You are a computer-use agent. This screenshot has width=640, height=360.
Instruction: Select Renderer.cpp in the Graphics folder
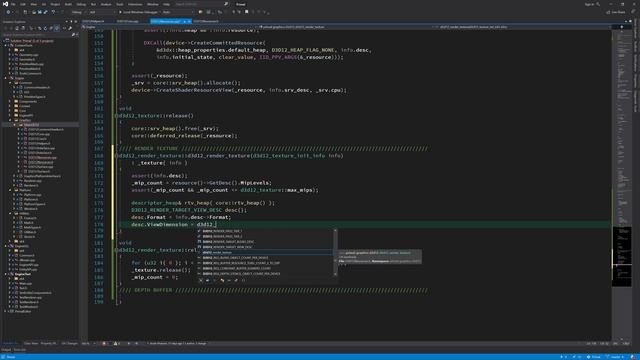coord(33,181)
